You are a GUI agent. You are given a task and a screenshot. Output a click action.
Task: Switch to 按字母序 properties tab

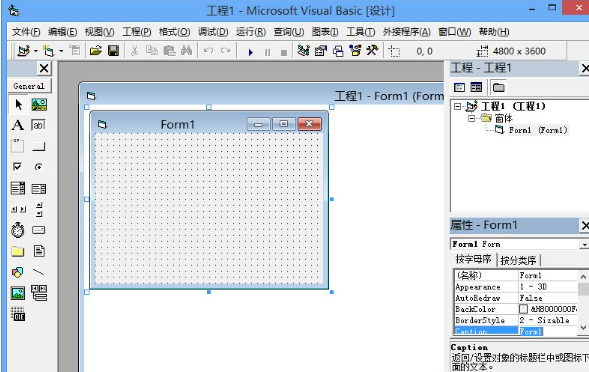coord(473,259)
